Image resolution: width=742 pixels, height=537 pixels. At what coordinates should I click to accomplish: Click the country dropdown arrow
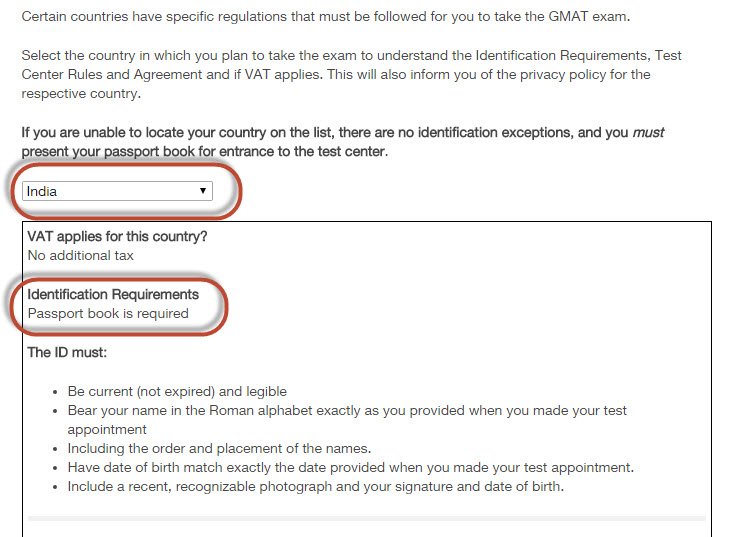(x=203, y=190)
